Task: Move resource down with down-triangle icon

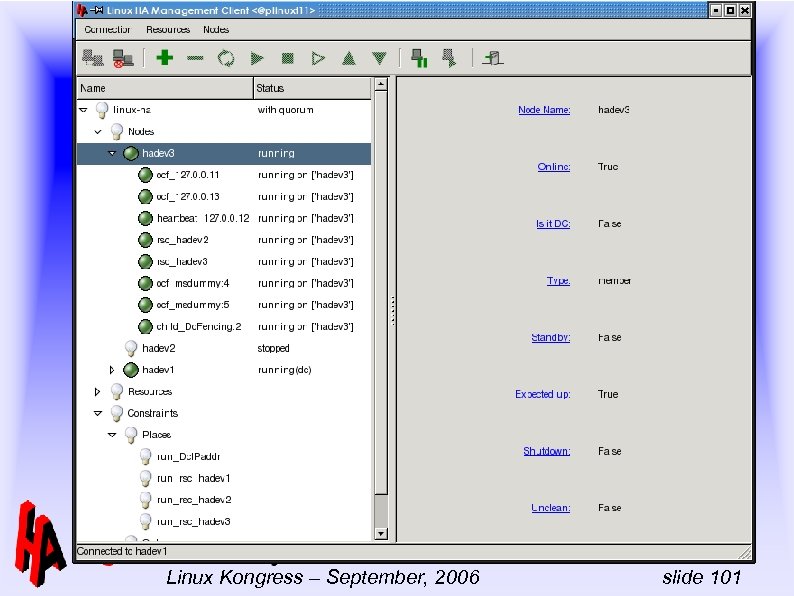Action: click(x=379, y=59)
